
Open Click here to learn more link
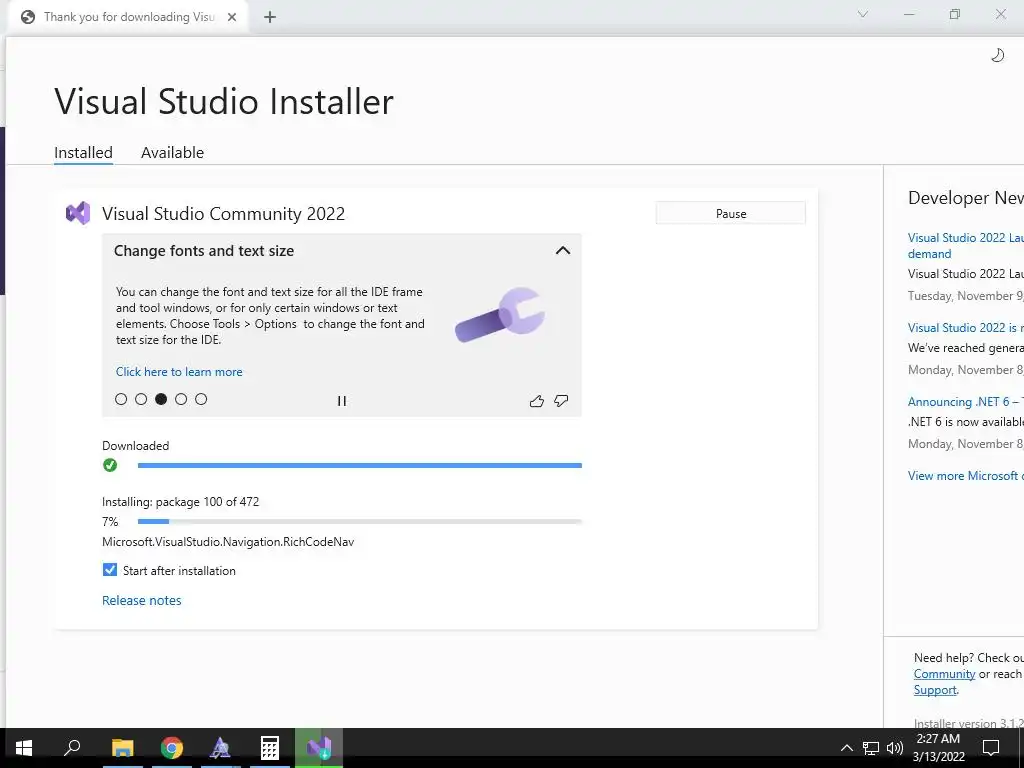coord(179,372)
